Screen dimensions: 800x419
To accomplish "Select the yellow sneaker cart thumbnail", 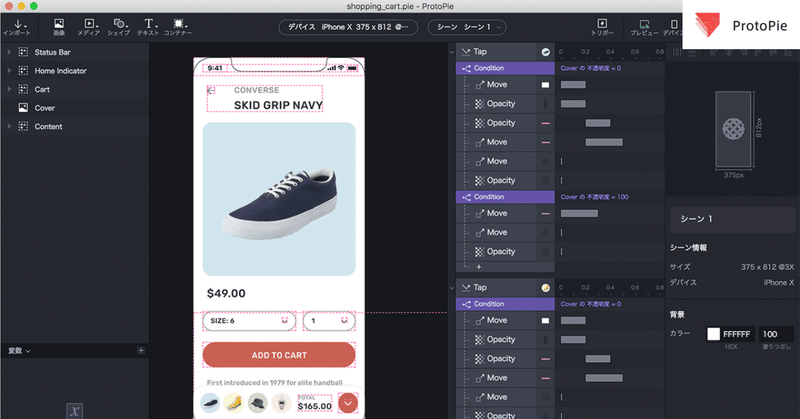I will (x=234, y=403).
